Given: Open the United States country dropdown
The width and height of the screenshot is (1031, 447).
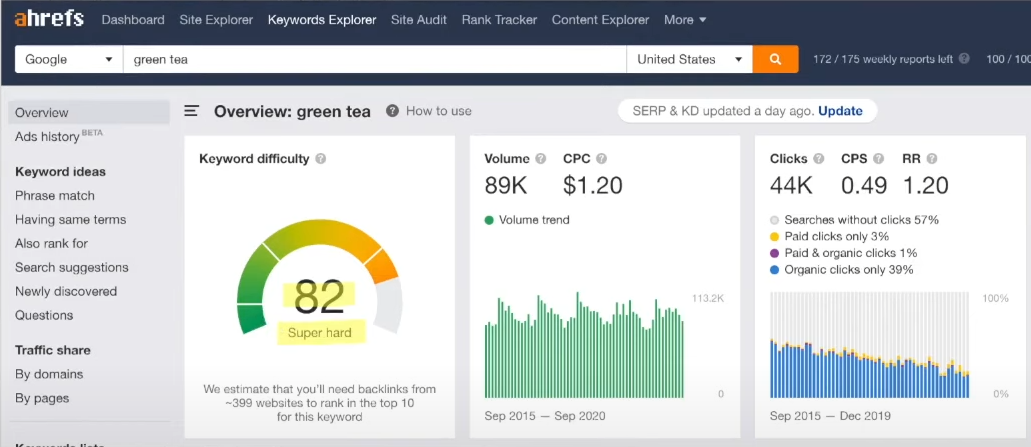Looking at the screenshot, I should coord(689,59).
